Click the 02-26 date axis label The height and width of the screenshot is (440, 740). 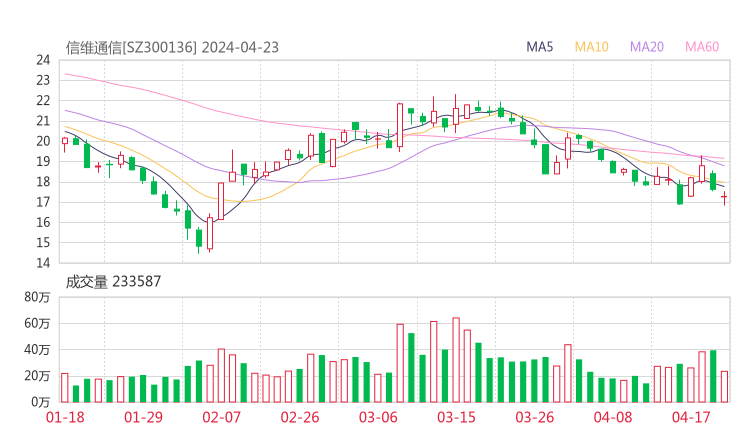pos(300,417)
